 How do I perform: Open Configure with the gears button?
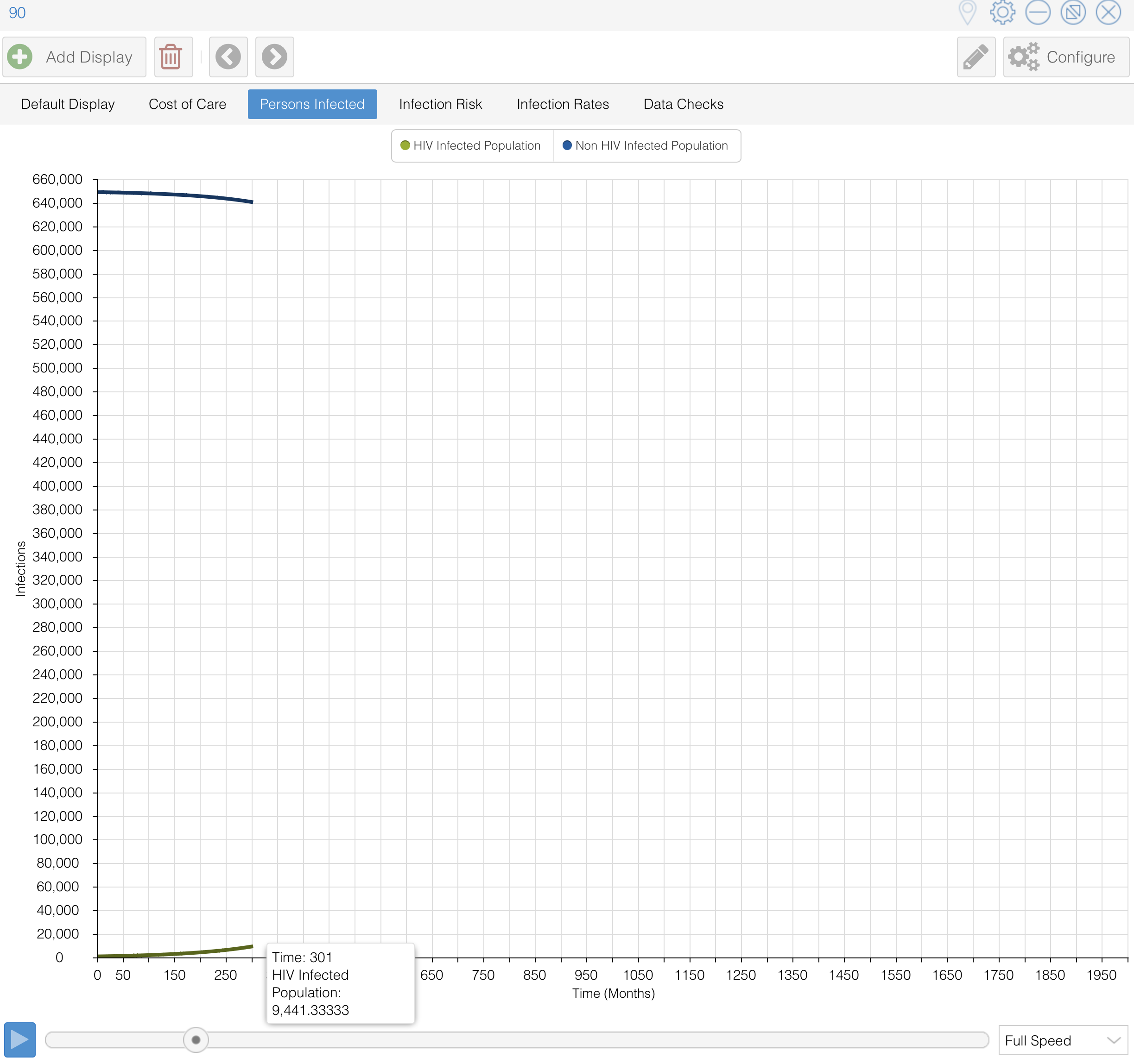pyautogui.click(x=1065, y=57)
